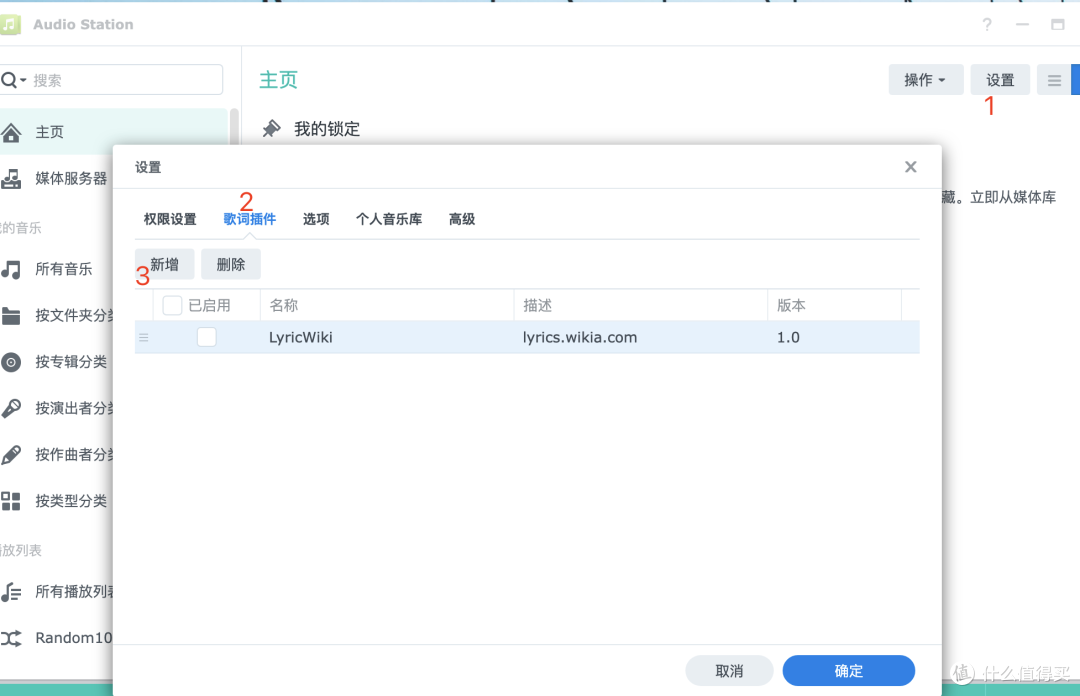Click the 取消 button
The height and width of the screenshot is (696, 1080).
pyautogui.click(x=729, y=671)
